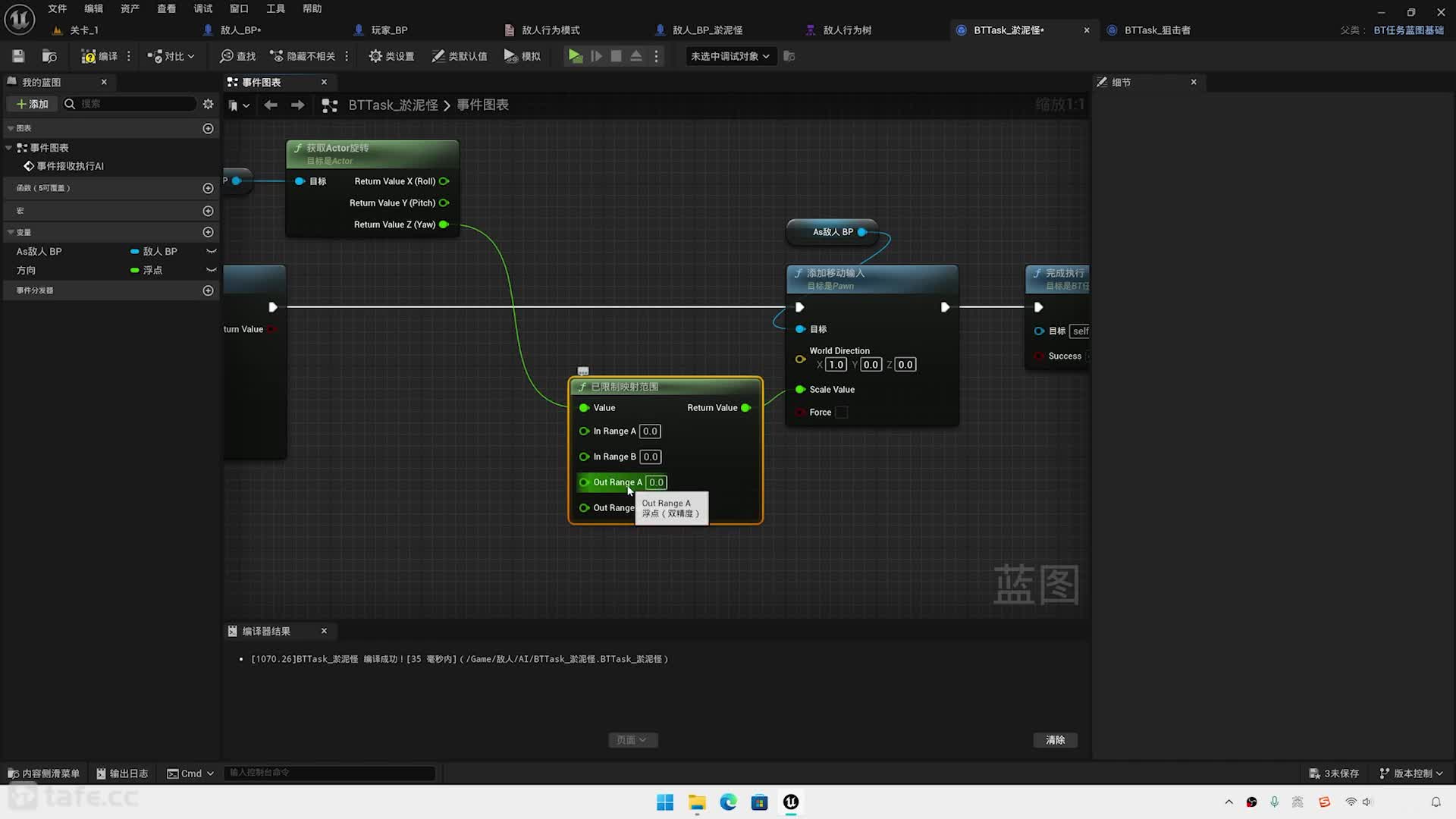Toggle visibility eye for 方向 variable
Screen dimensions: 1456x819
pos(212,270)
